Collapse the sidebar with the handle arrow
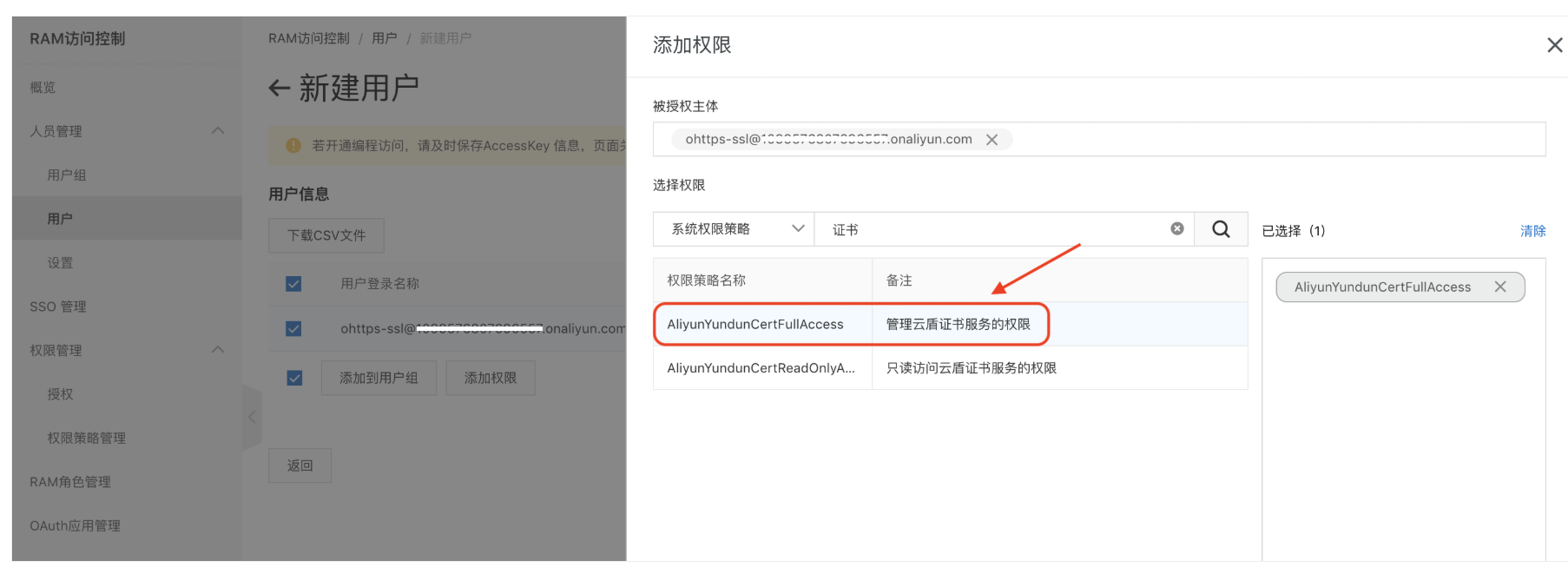Image resolution: width=1568 pixels, height=574 pixels. click(252, 417)
